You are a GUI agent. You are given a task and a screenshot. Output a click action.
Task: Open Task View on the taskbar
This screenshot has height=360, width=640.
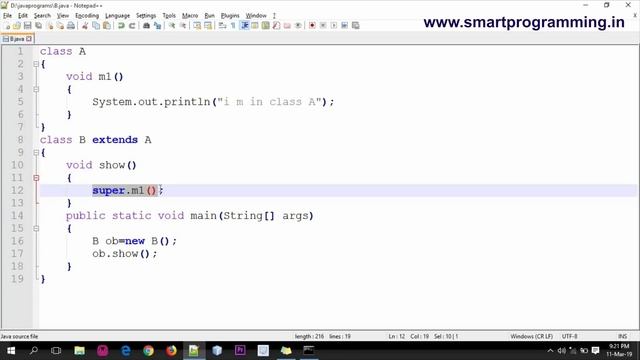(56, 351)
